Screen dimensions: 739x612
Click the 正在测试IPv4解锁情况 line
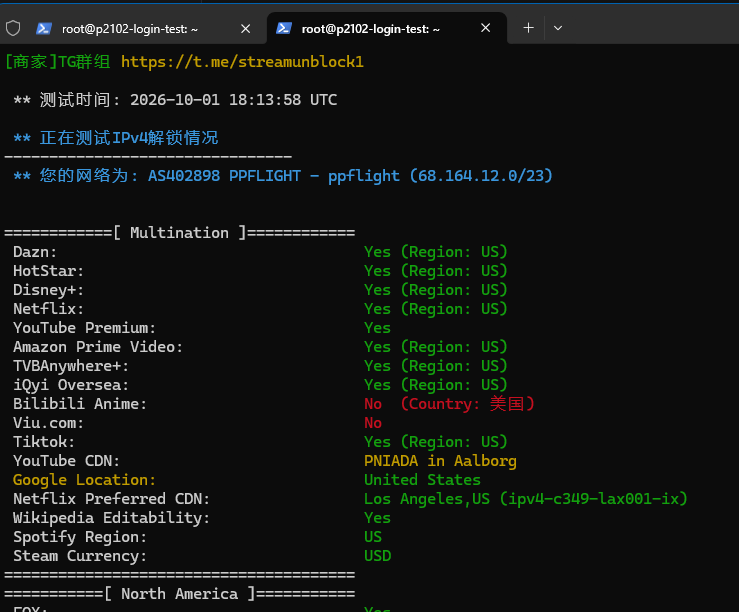116,138
